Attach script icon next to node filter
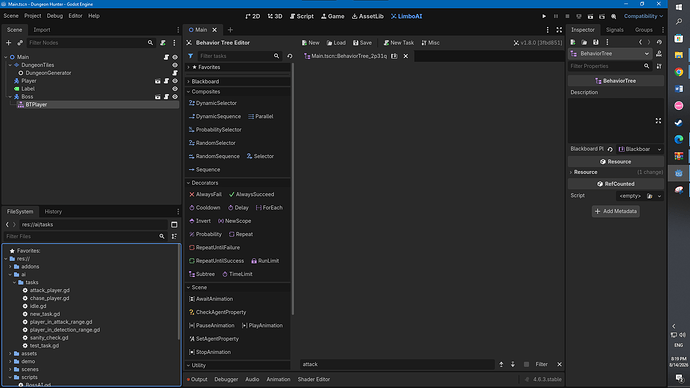The image size is (690, 388). [163, 43]
